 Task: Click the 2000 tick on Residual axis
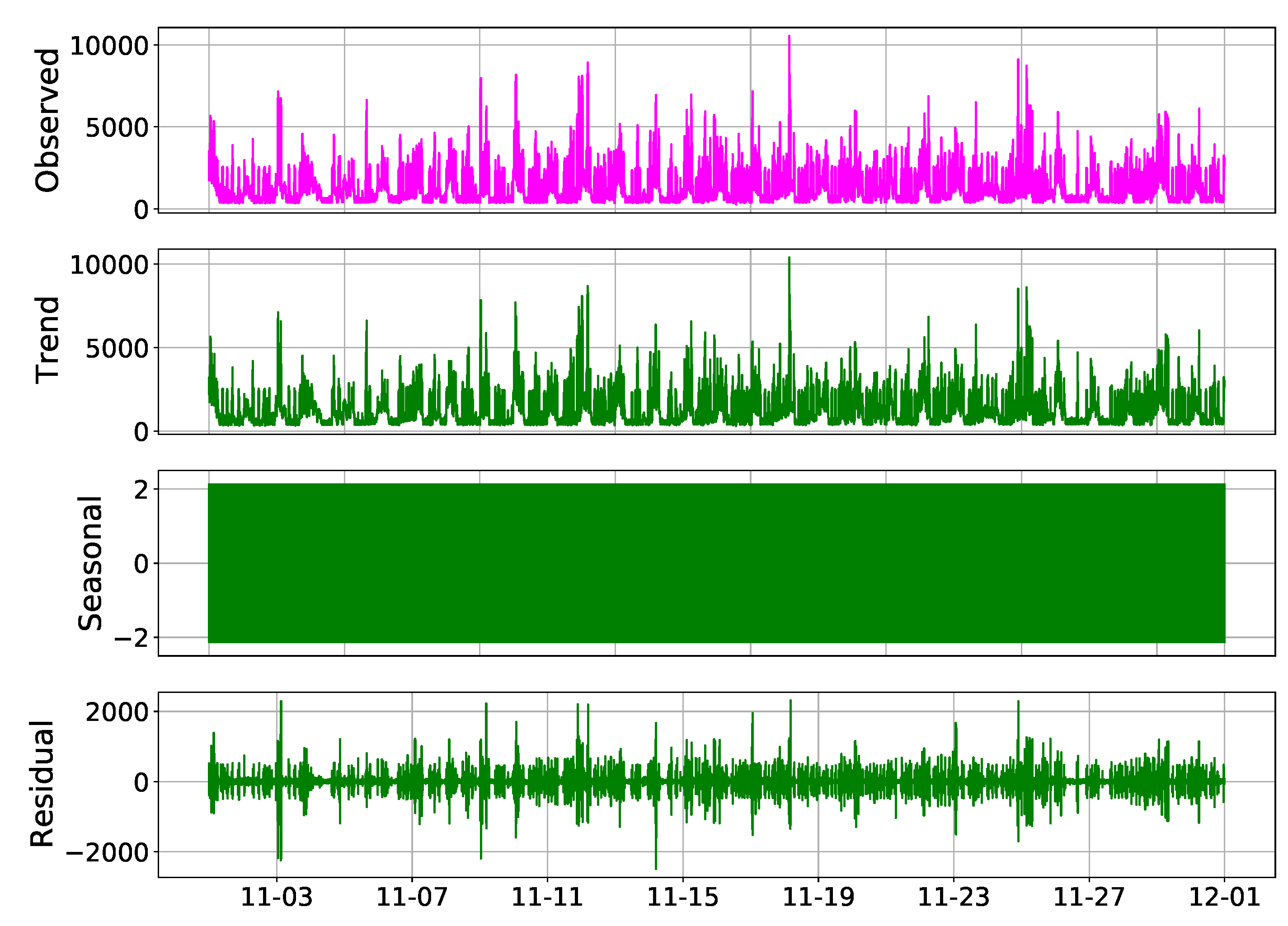pos(117,712)
